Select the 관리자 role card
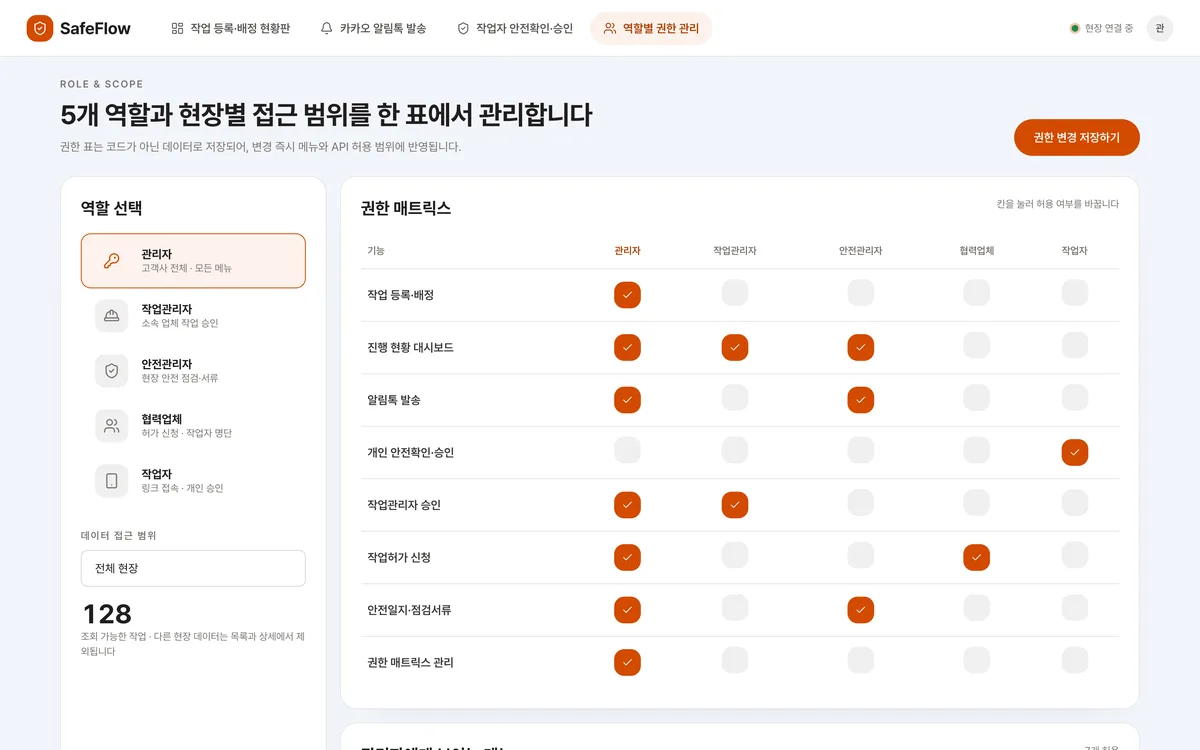Image resolution: width=1200 pixels, height=750 pixels. (x=193, y=261)
